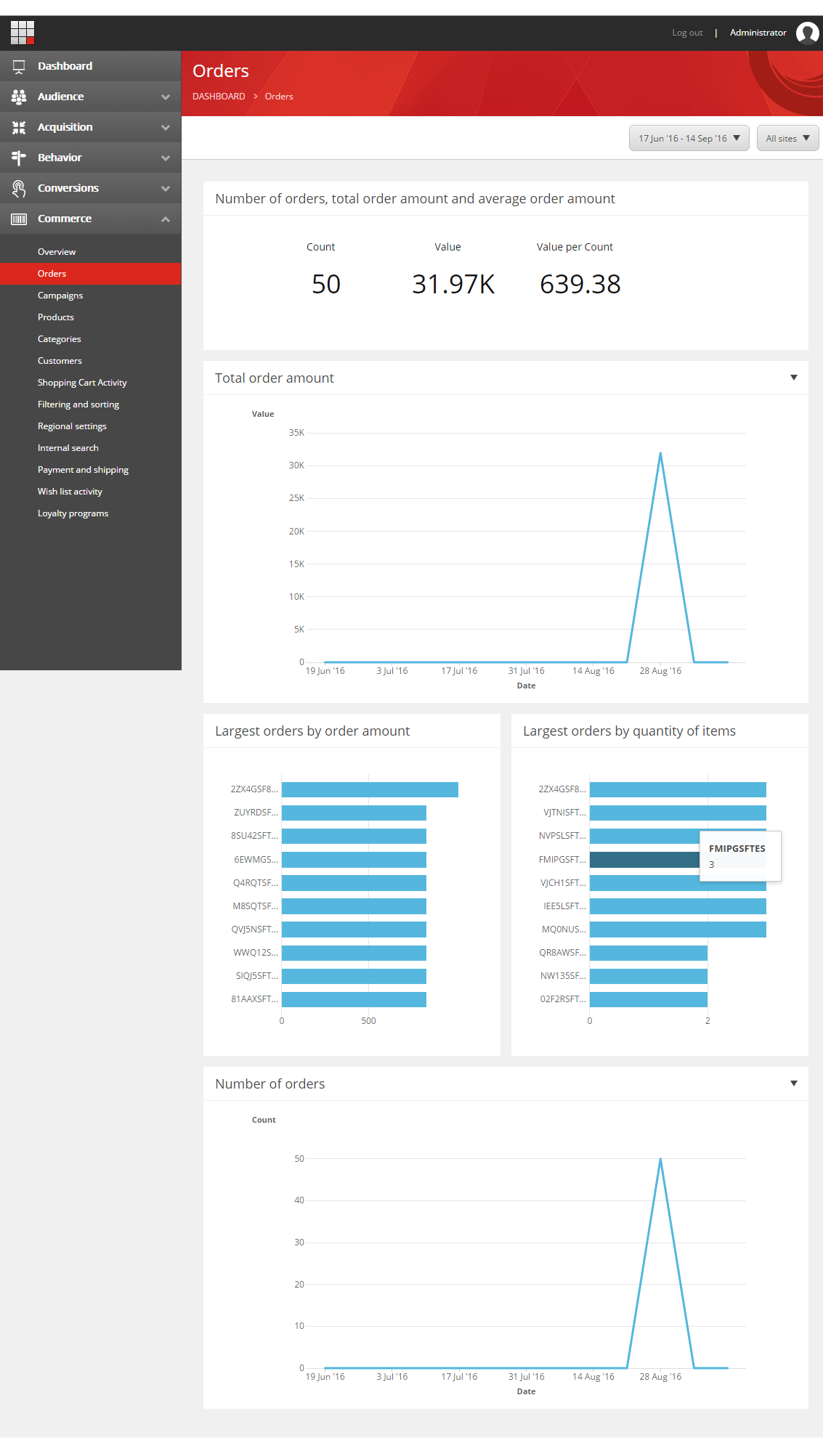Click the 2ZX4GSF8 bar in order amount chart
The width and height of the screenshot is (823, 1456).
pos(370,789)
